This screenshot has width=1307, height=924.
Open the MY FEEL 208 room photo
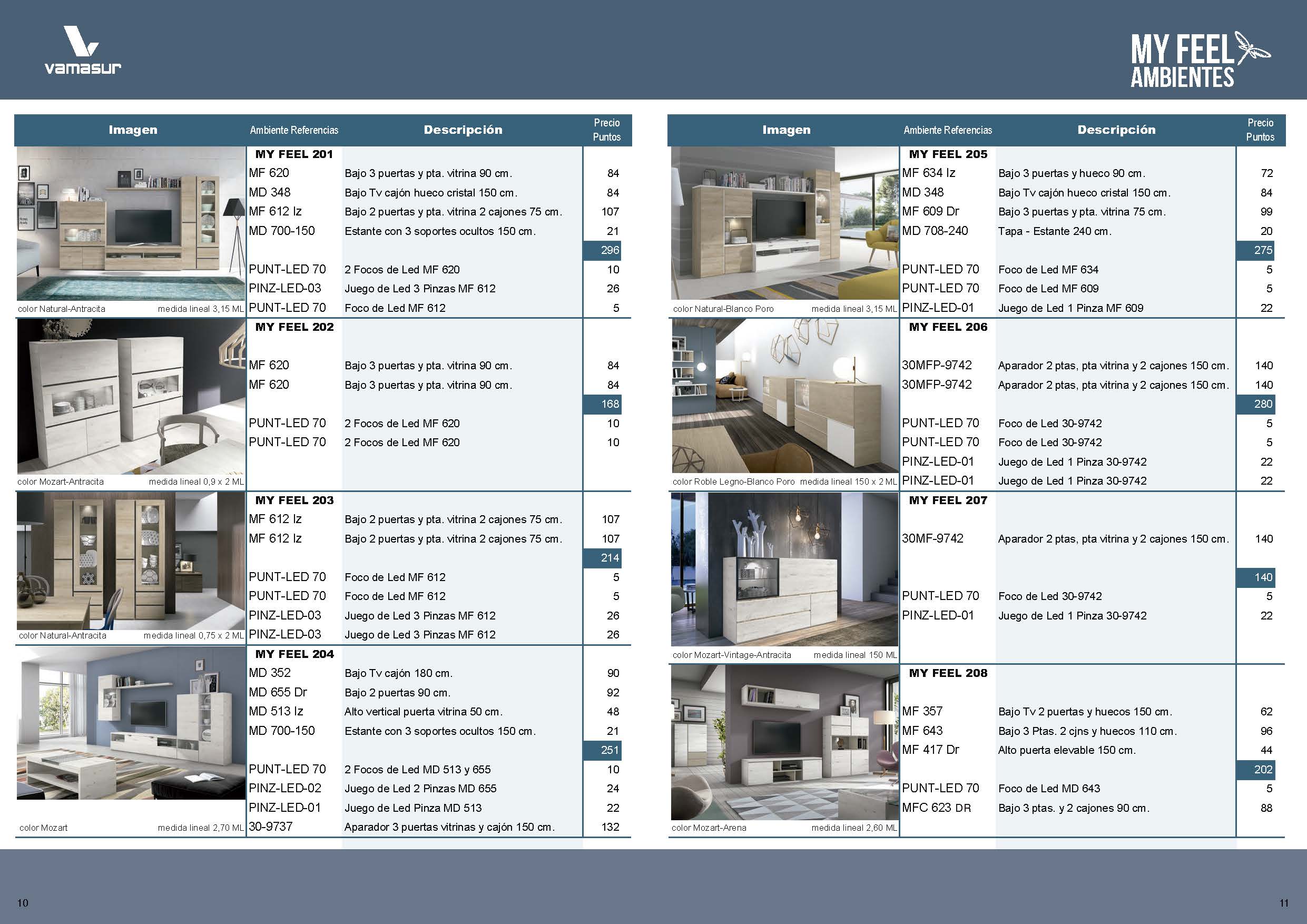coord(784,742)
